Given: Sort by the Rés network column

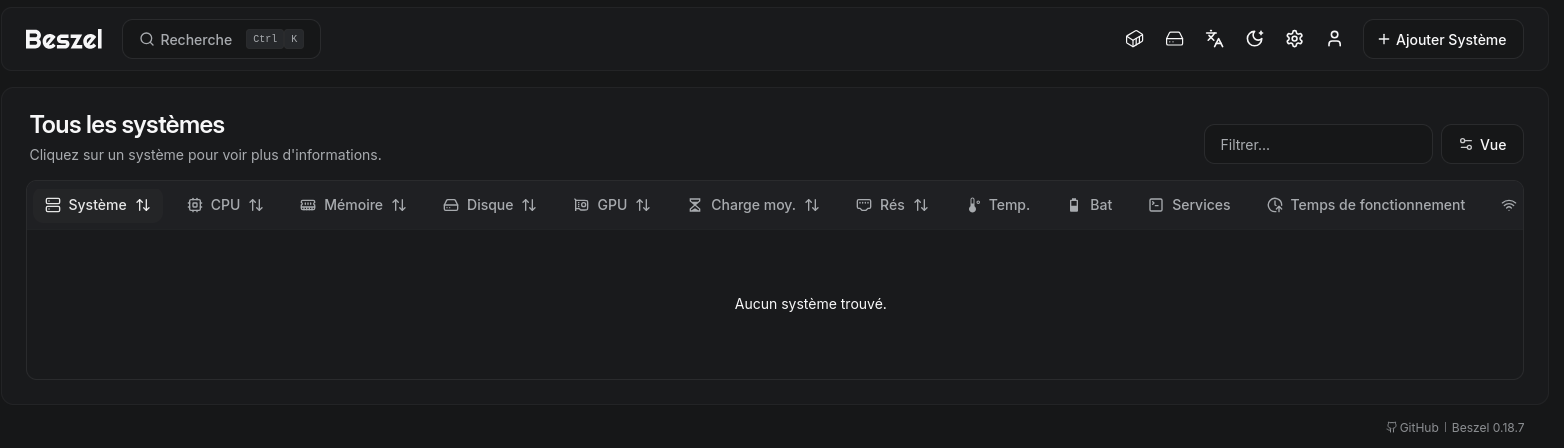Looking at the screenshot, I should (892, 205).
